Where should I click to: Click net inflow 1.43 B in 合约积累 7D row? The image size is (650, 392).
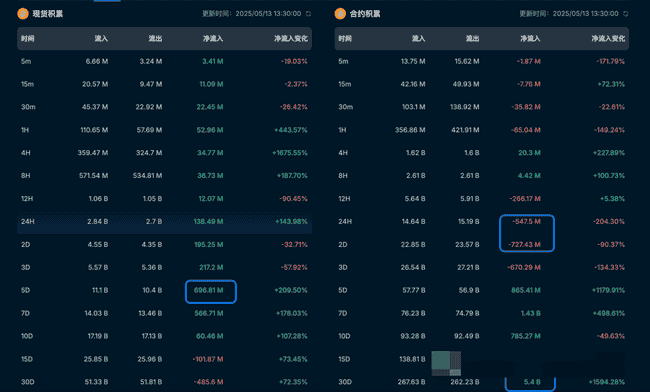pyautogui.click(x=531, y=313)
